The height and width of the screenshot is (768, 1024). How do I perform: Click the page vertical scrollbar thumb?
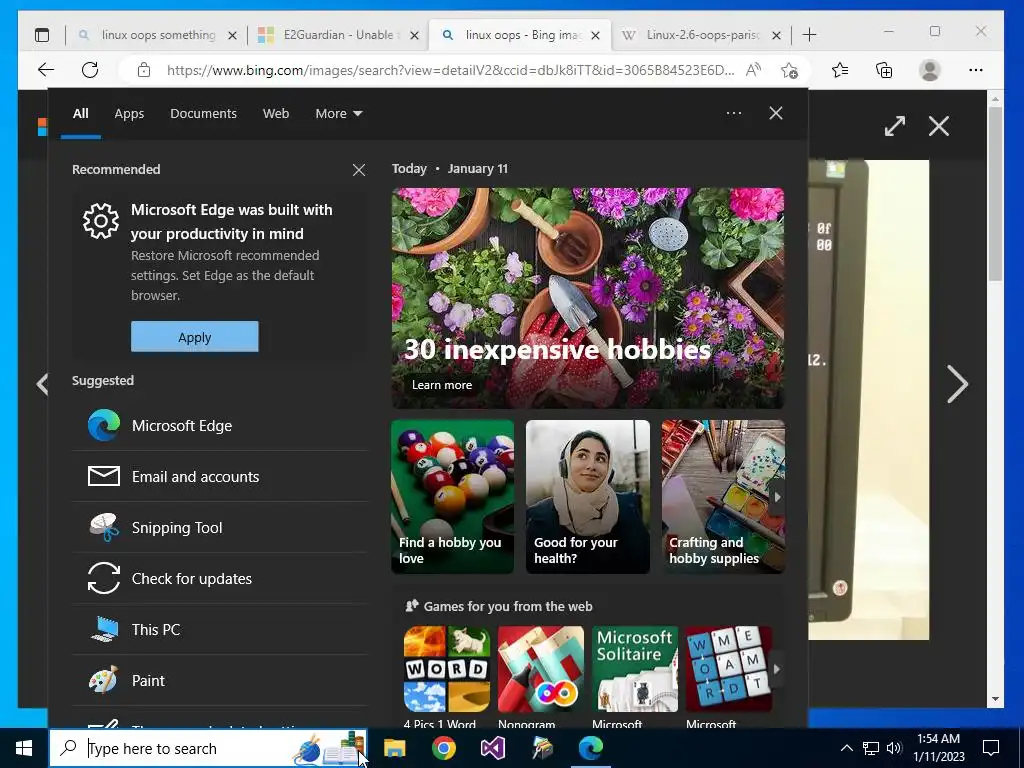[x=995, y=194]
